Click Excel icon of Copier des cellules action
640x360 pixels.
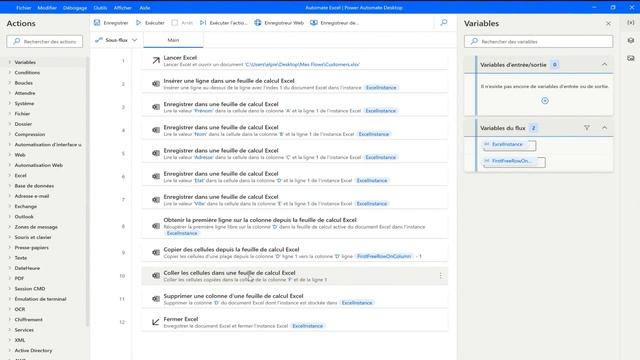[x=156, y=252]
